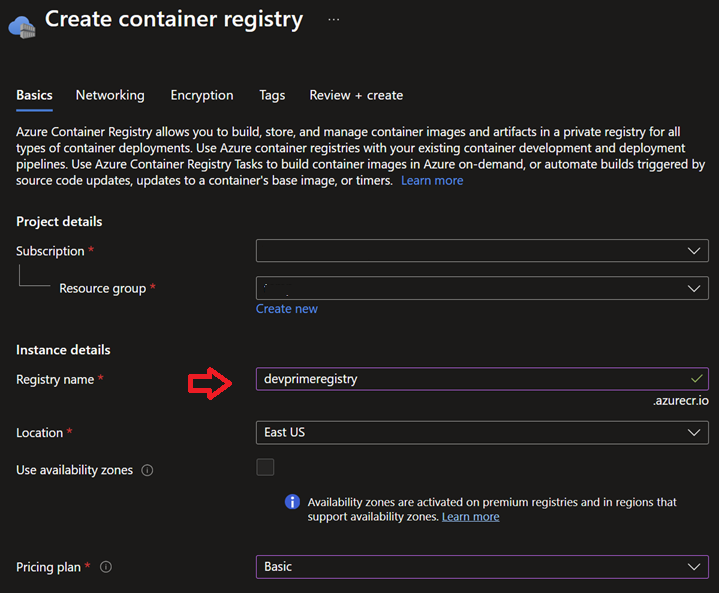Switch to the Networking tab
This screenshot has width=719, height=593.
click(110, 95)
